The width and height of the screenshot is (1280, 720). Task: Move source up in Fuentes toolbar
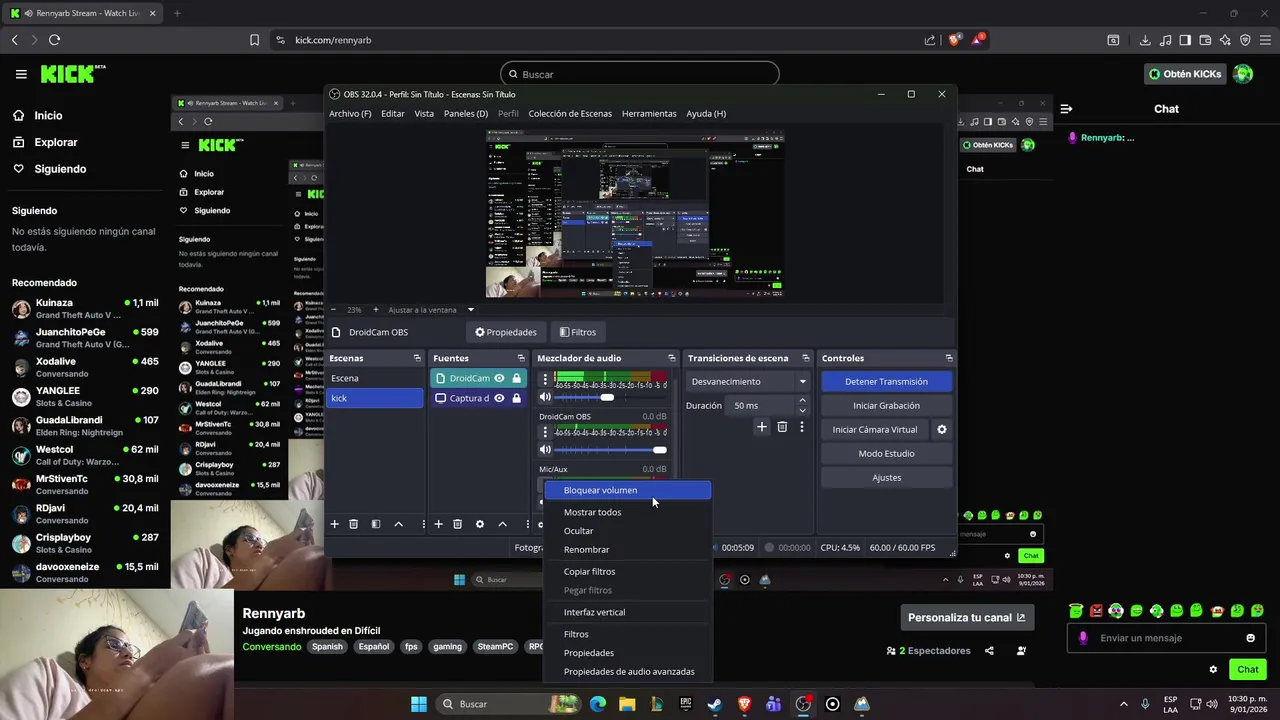[502, 524]
